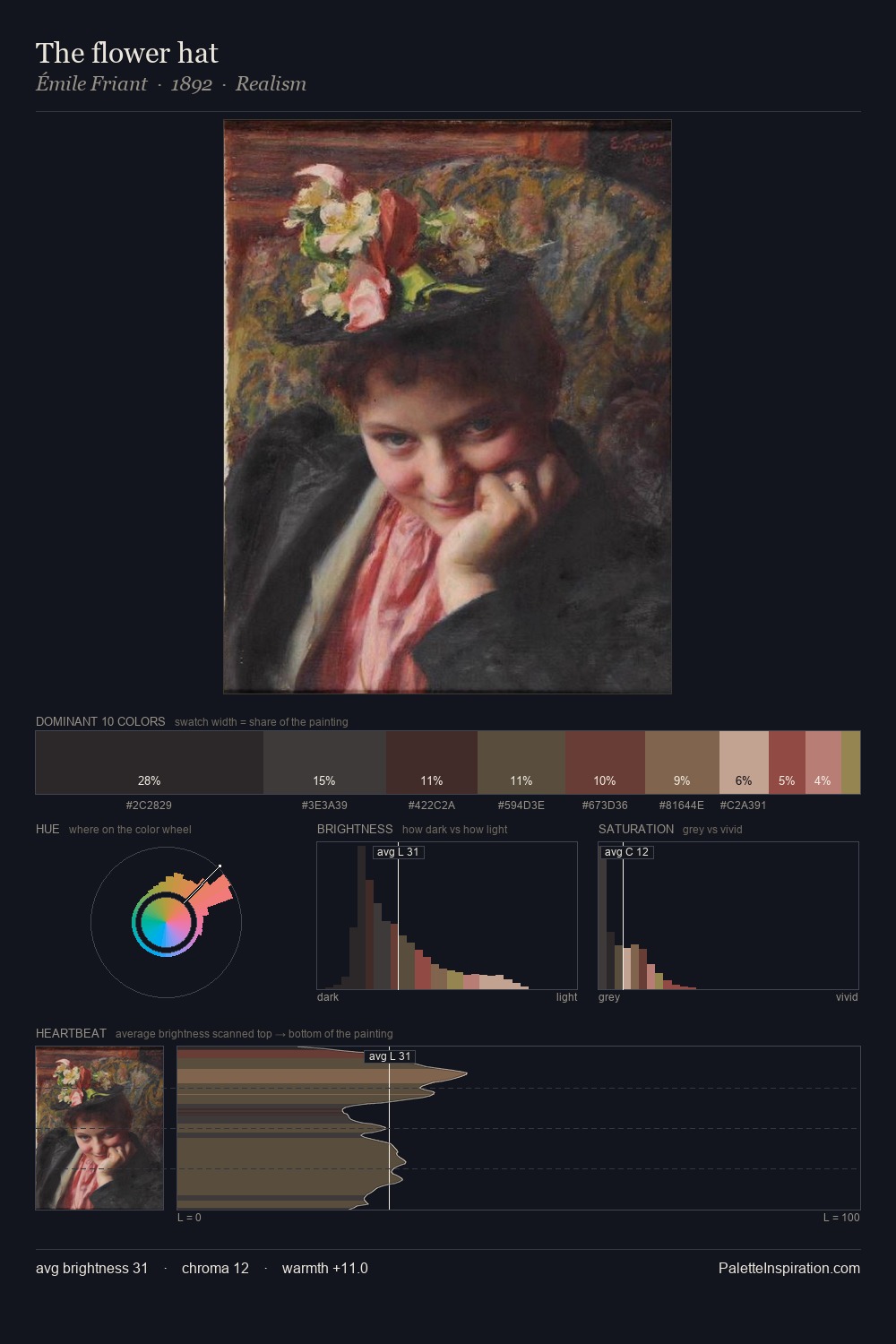
Task: Click 'chroma 12' in footer
Action: click(x=215, y=1268)
